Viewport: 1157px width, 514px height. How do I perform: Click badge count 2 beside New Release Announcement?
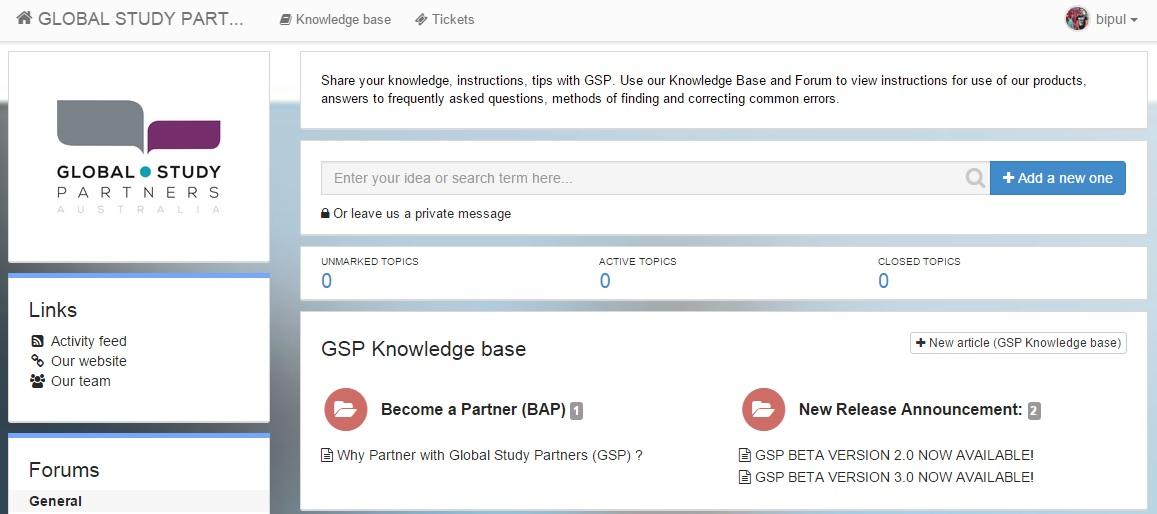point(1034,411)
